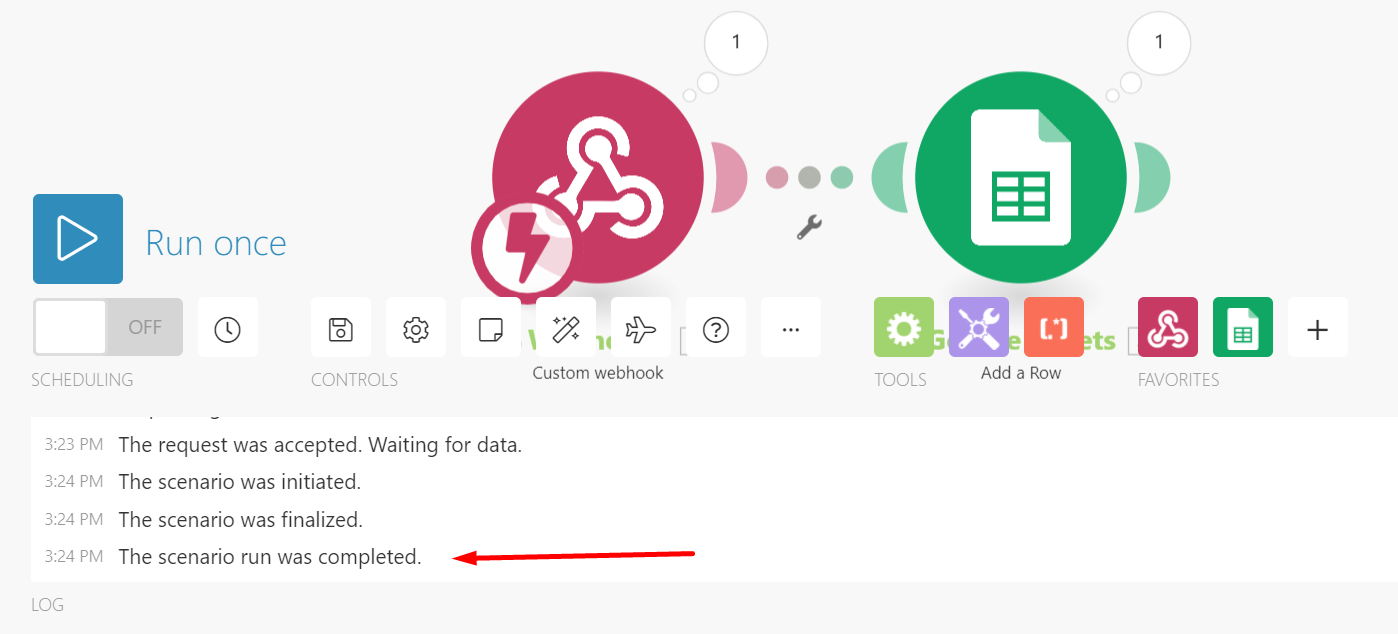Open the more options ellipsis button

pos(791,327)
